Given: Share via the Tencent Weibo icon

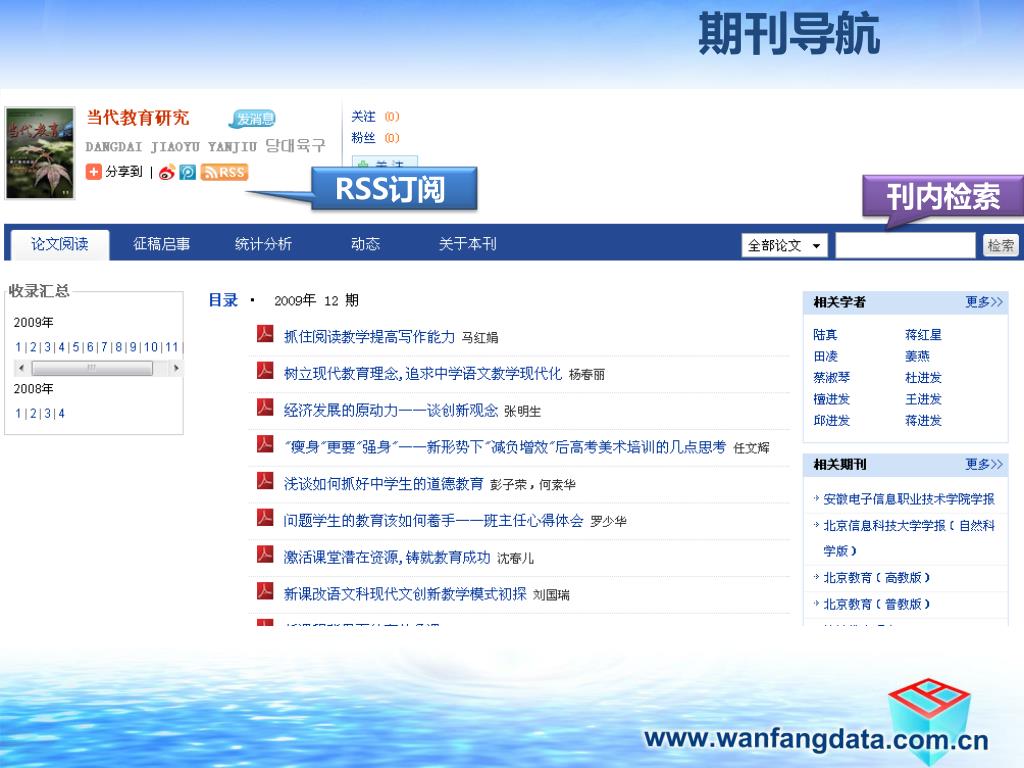Looking at the screenshot, I should coord(187,172).
